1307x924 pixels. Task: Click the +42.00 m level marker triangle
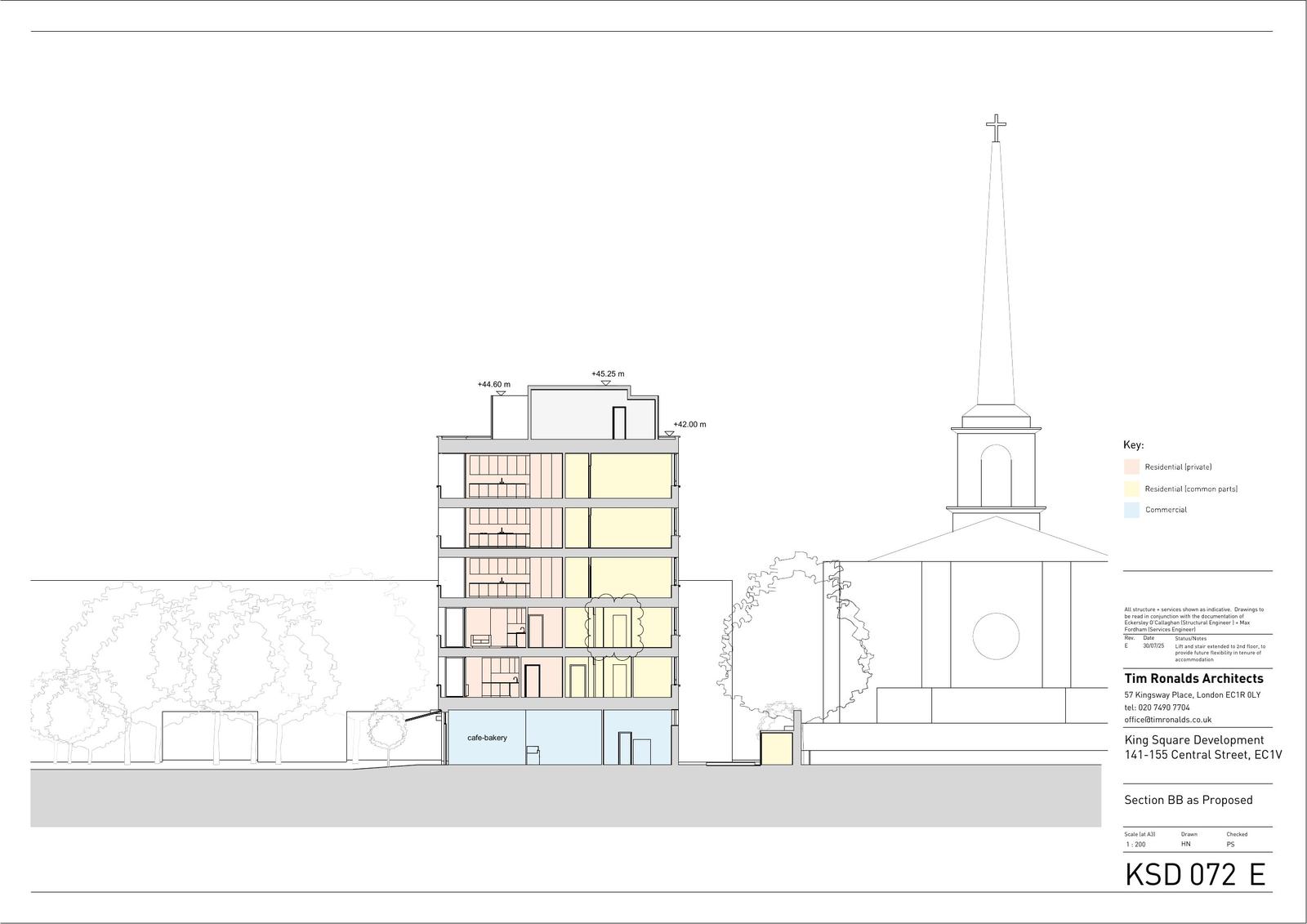pyautogui.click(x=670, y=434)
